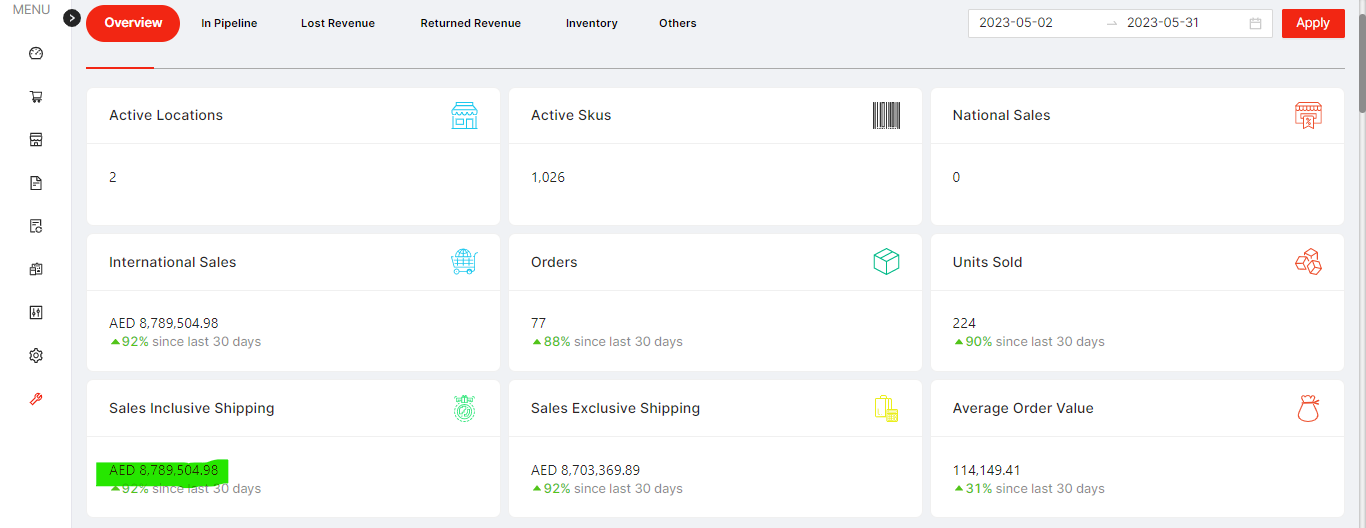Click the end date field 2023-05-31
Screen dimensions: 1366x528
[x=1162, y=23]
